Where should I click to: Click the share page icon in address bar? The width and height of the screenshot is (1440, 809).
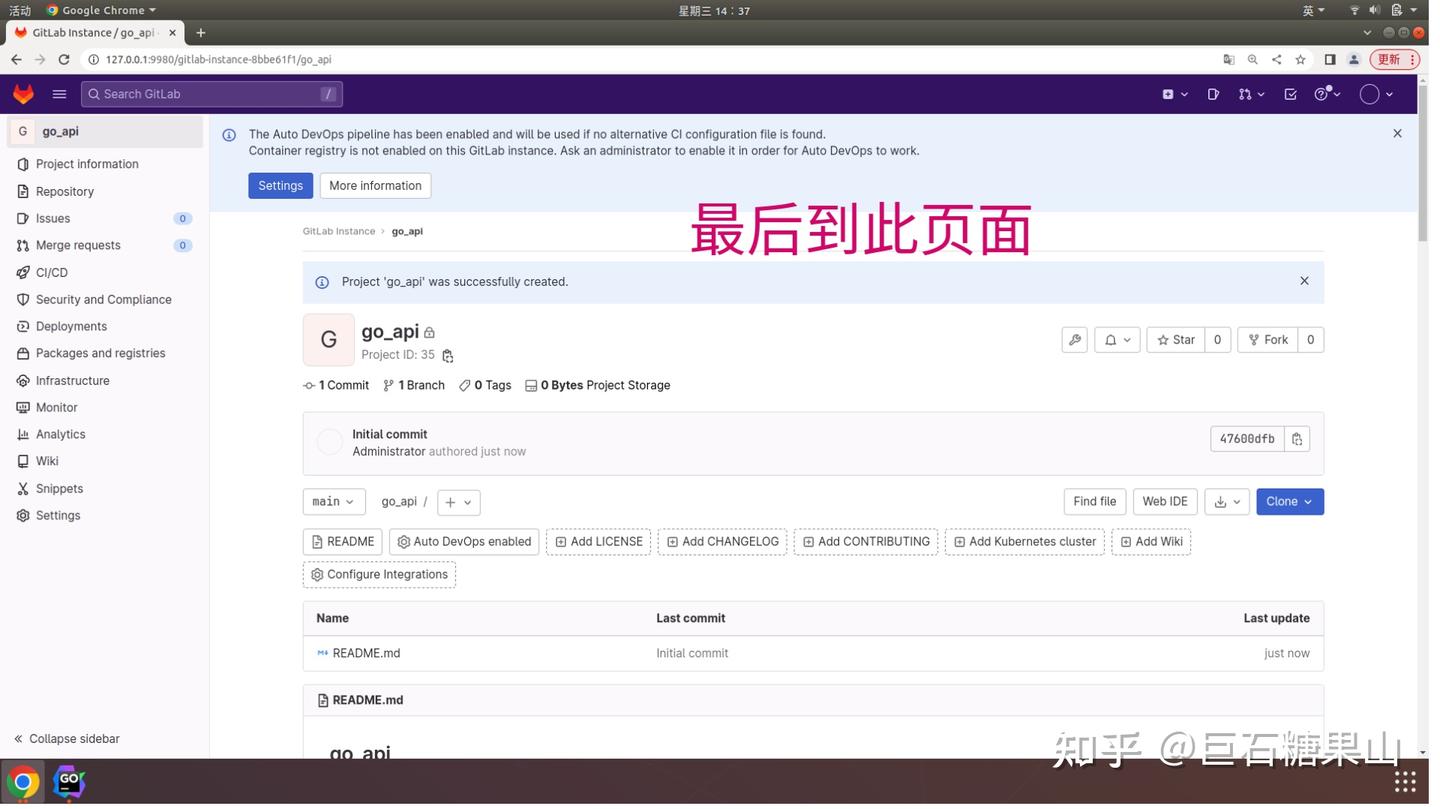(x=1276, y=59)
